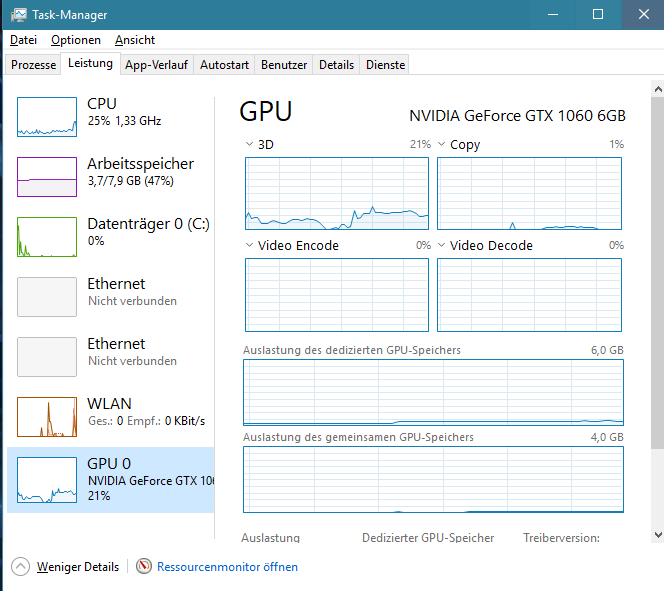Open the 3D engine dropdown chevron
The height and width of the screenshot is (591, 664).
click(249, 144)
